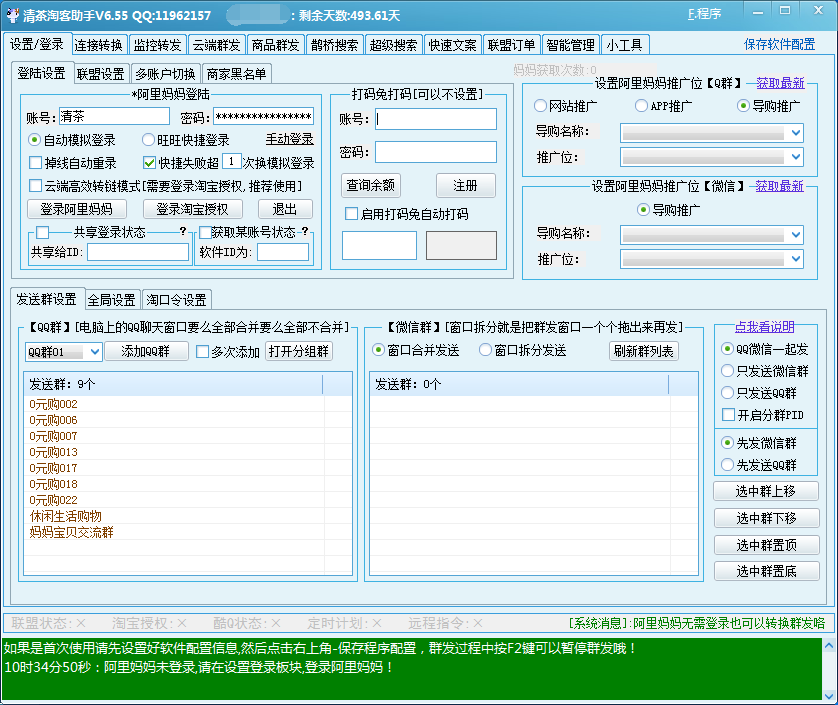
Task: Select group 0元购002 in the list
Action: tap(53, 404)
